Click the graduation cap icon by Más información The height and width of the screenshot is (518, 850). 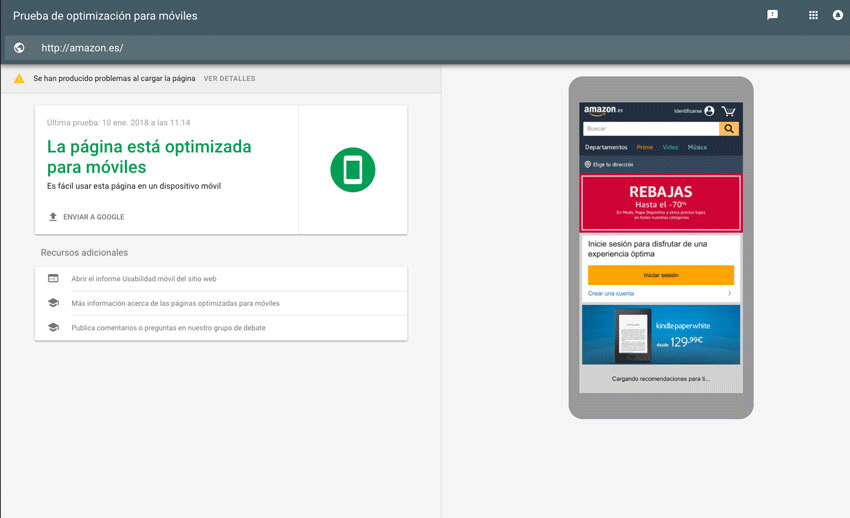53,303
